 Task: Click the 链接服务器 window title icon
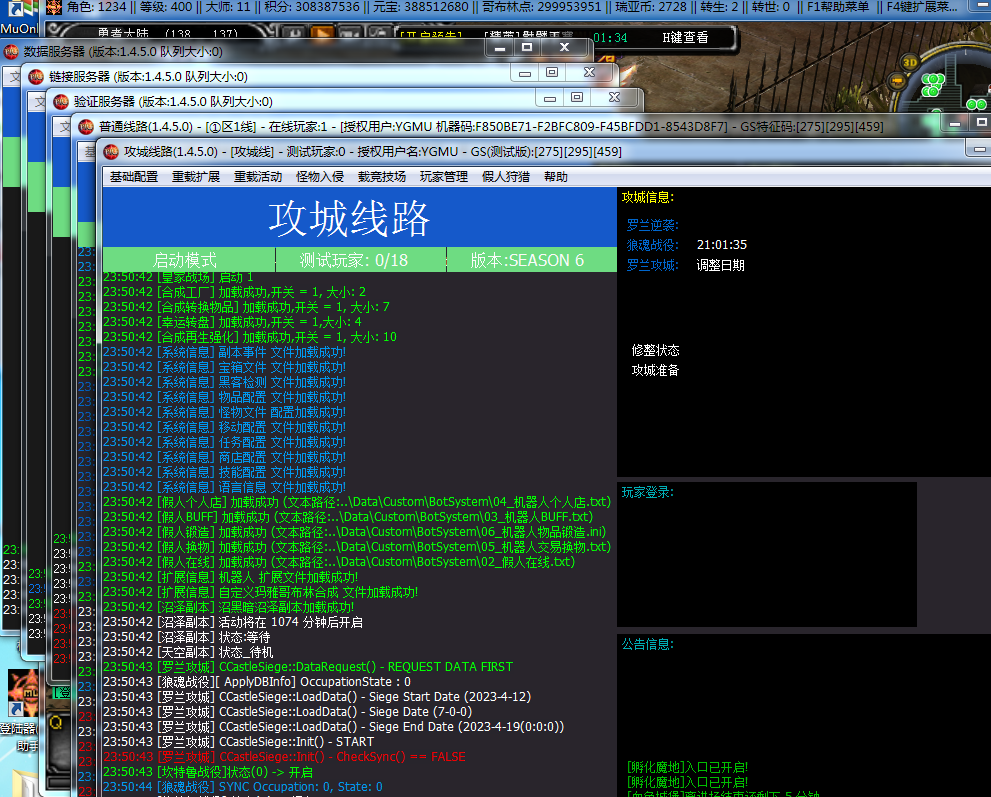pos(36,76)
